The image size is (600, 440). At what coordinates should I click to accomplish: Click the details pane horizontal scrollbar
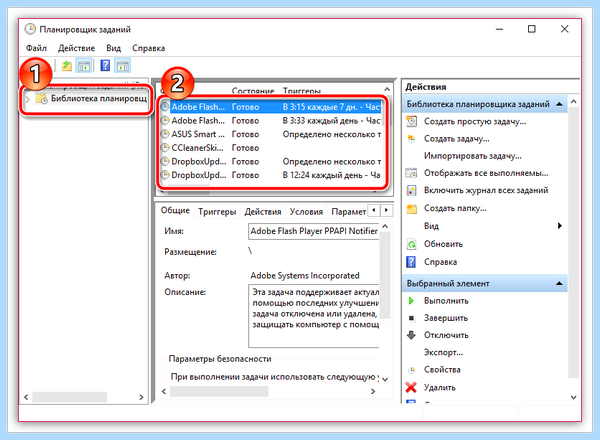point(219,391)
